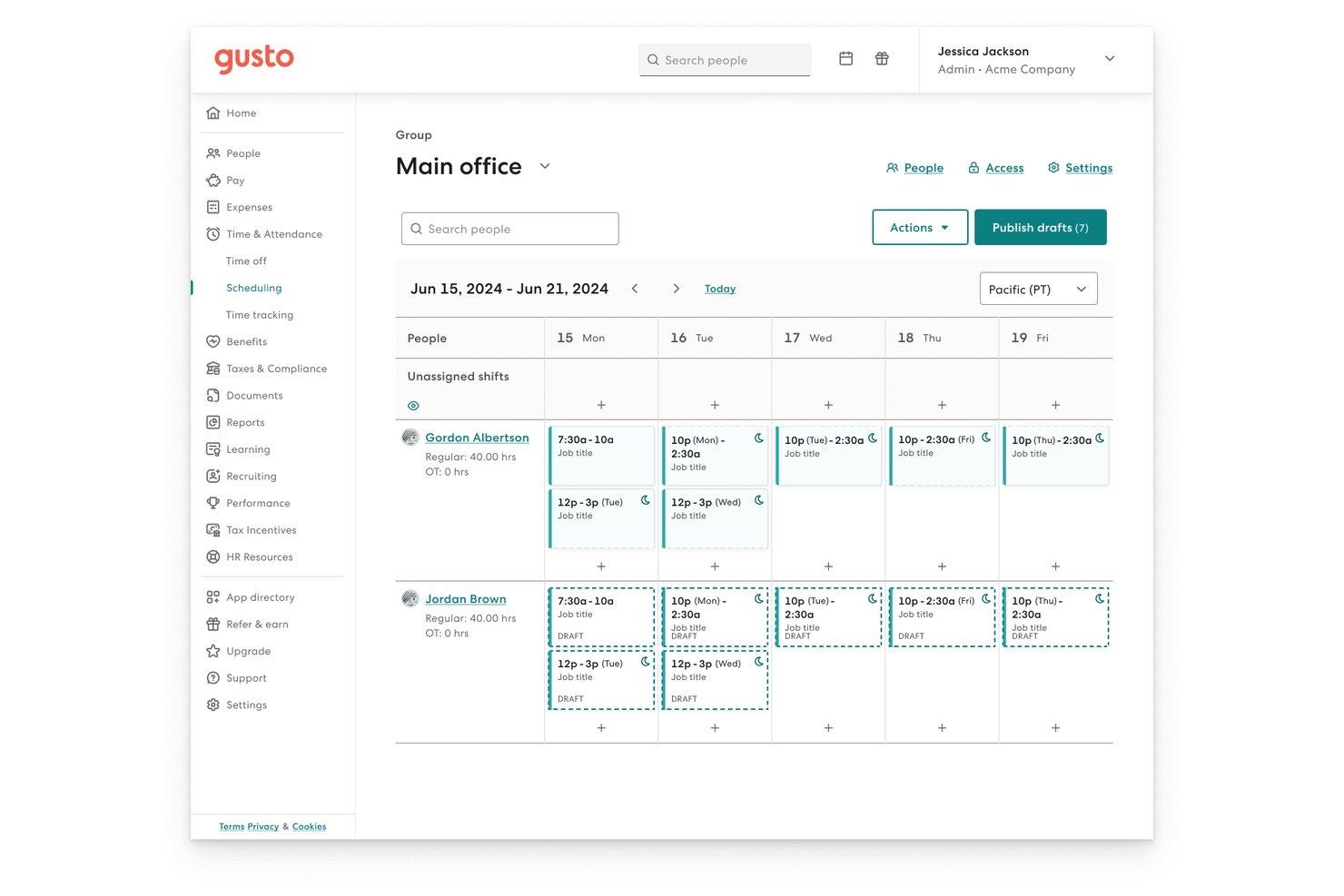Open the People sidebar section
The height and width of the screenshot is (896, 1344).
pos(233,153)
